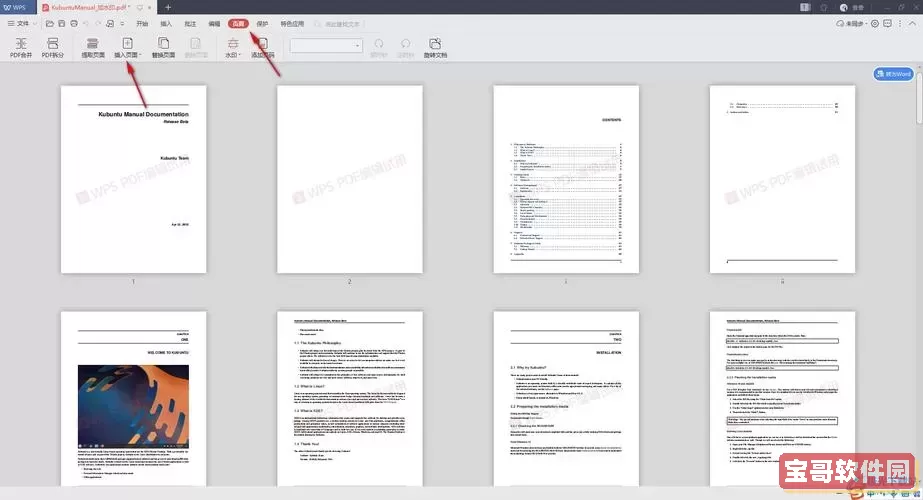Click the skin shirt icon in title bar
This screenshot has width=923, height=500.
tap(824, 7)
